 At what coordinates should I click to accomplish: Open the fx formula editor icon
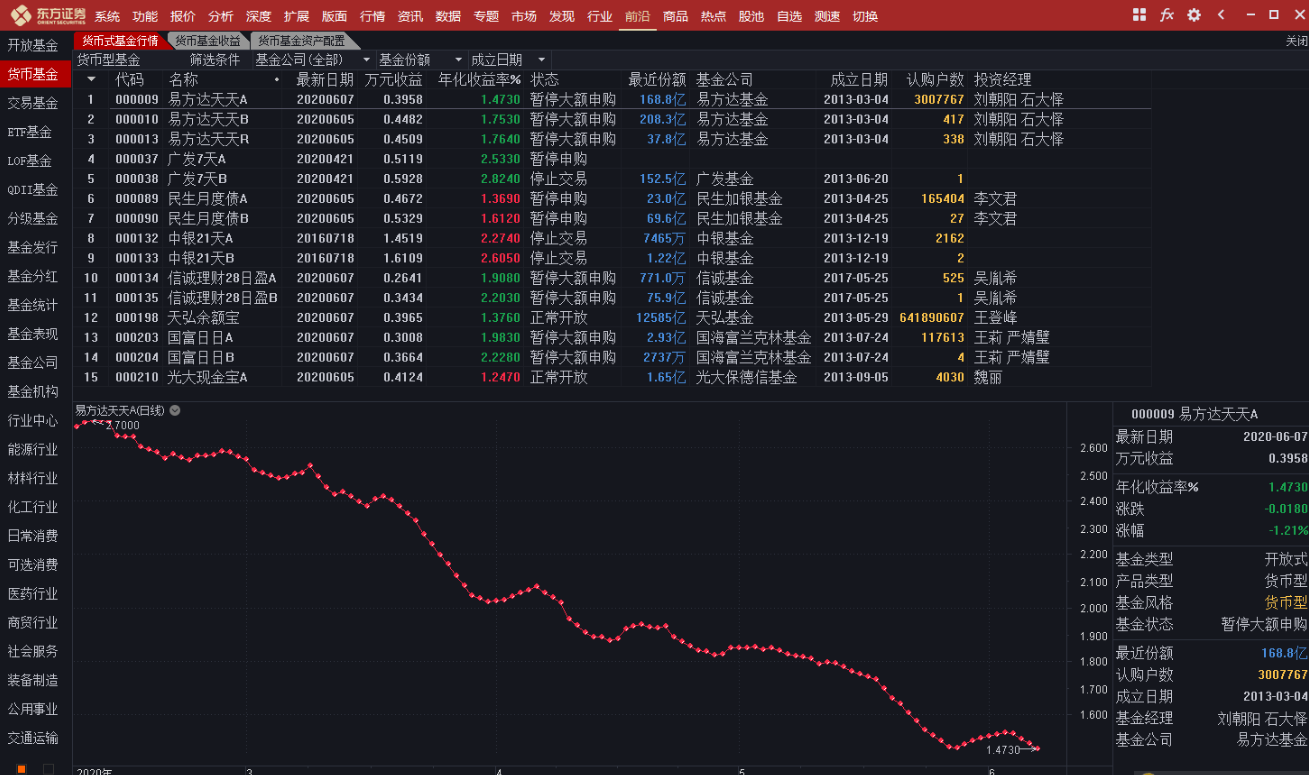point(1167,15)
